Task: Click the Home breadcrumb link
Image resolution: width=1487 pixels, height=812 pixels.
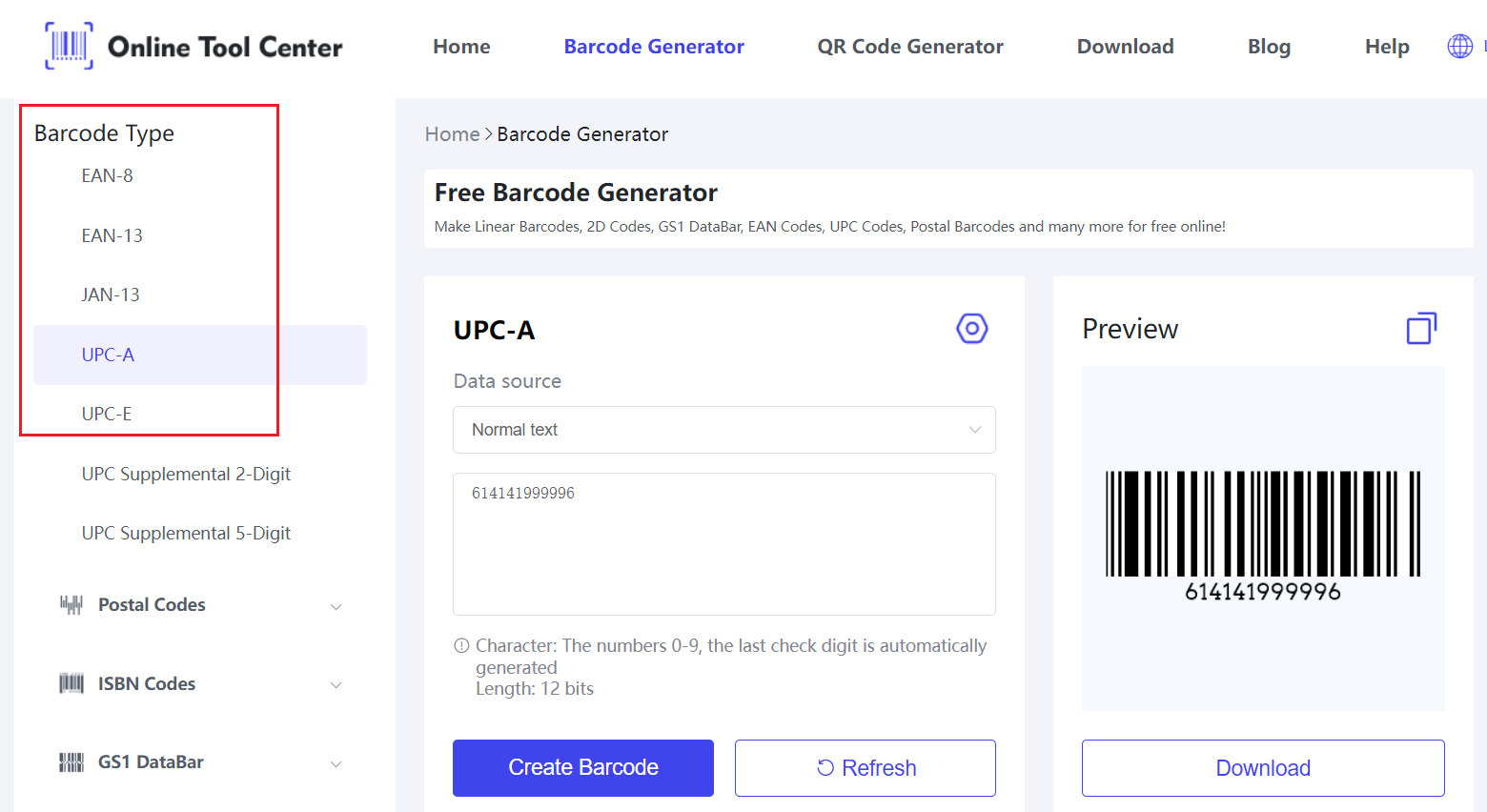Action: (452, 134)
